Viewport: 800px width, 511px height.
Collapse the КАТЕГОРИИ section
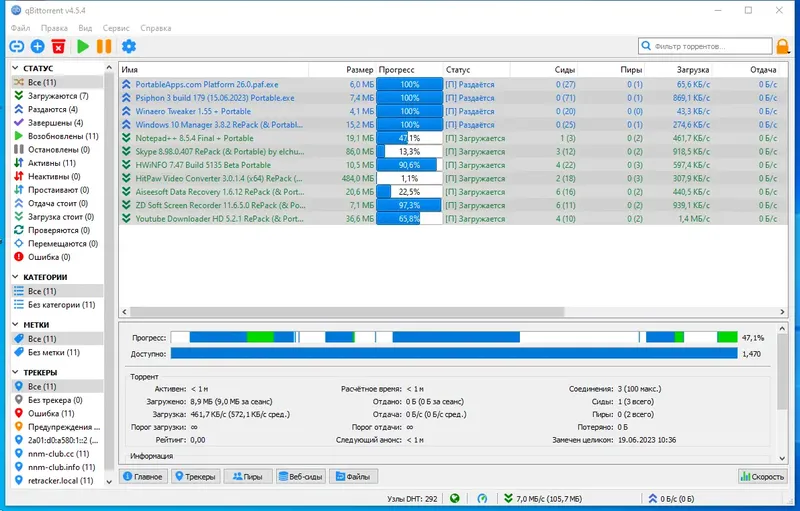15,277
